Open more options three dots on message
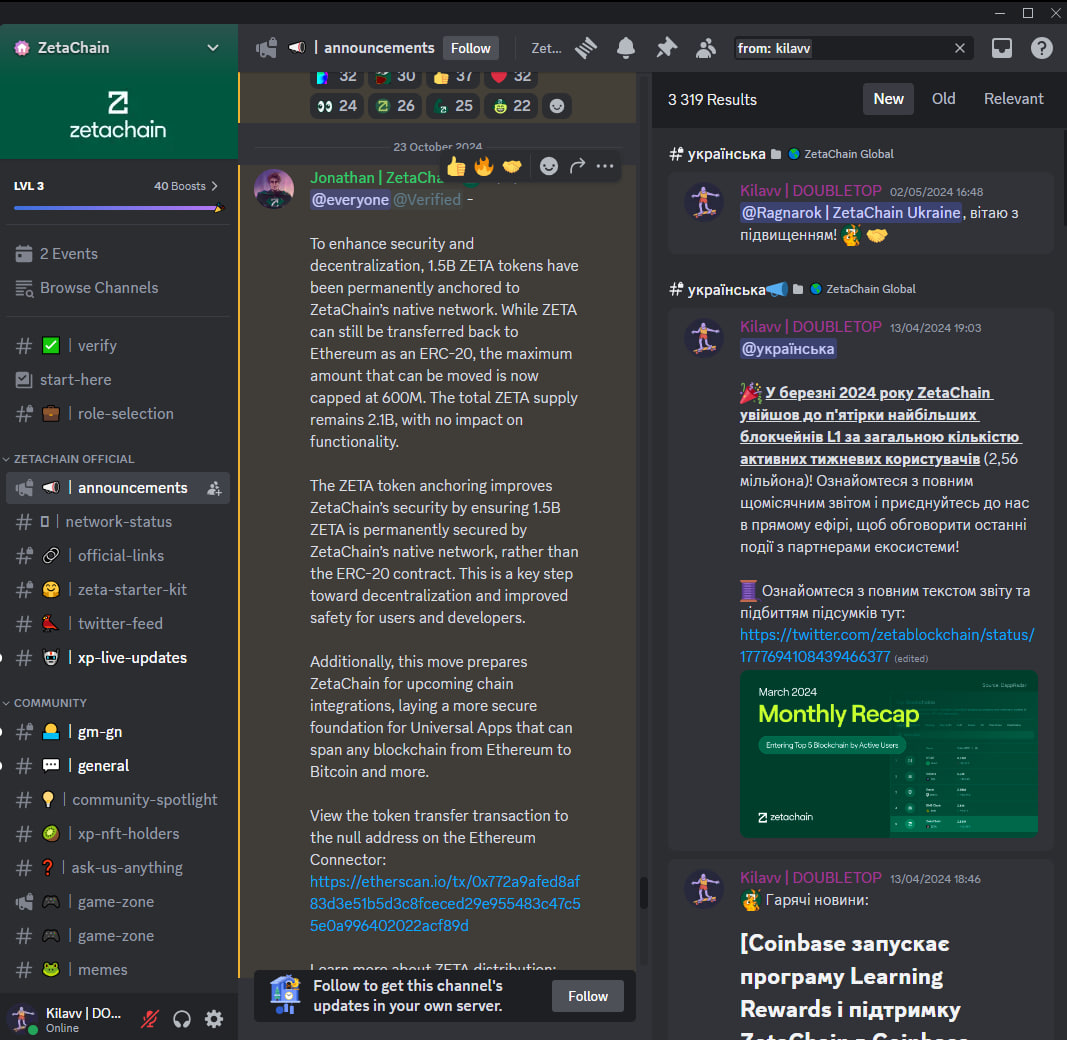Viewport: 1067px width, 1040px height. [x=605, y=166]
